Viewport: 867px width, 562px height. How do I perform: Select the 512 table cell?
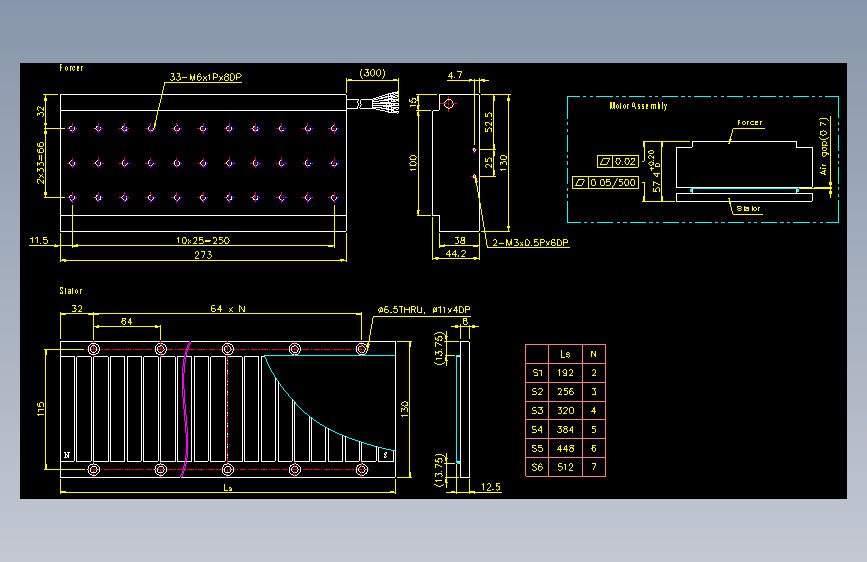click(x=565, y=467)
